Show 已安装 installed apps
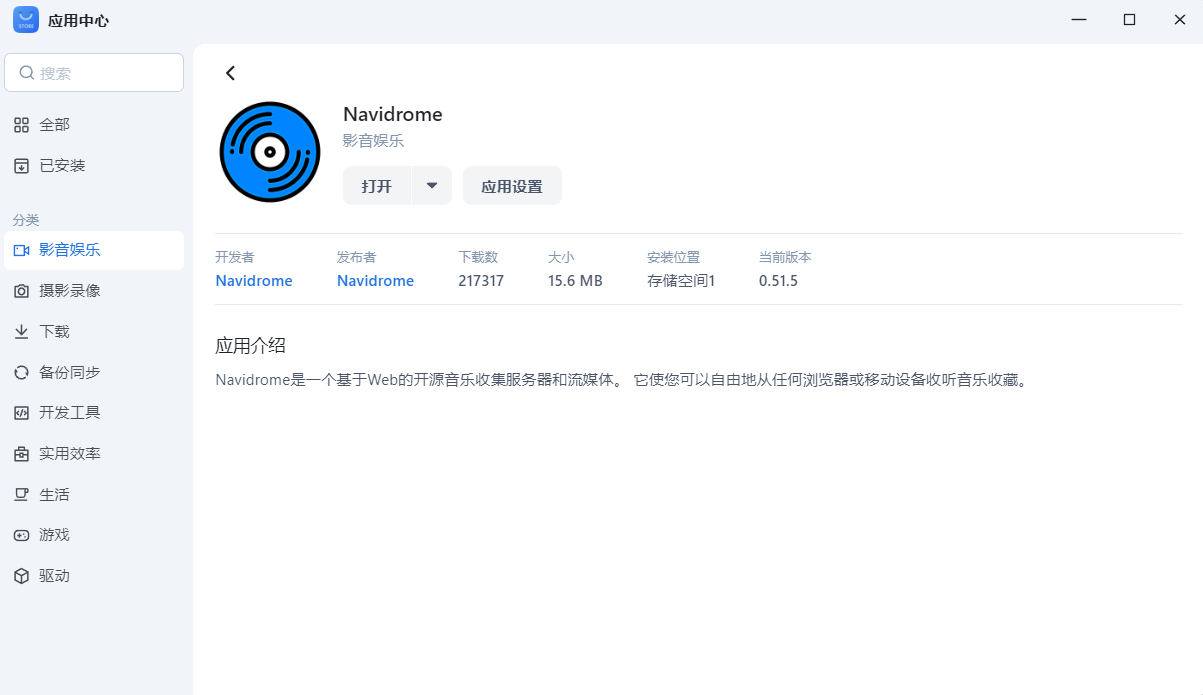The image size is (1203, 695). click(94, 166)
